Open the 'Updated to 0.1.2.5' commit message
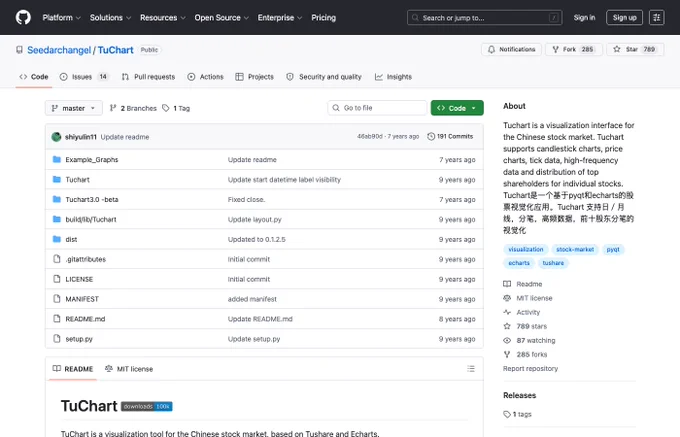 [x=256, y=239]
